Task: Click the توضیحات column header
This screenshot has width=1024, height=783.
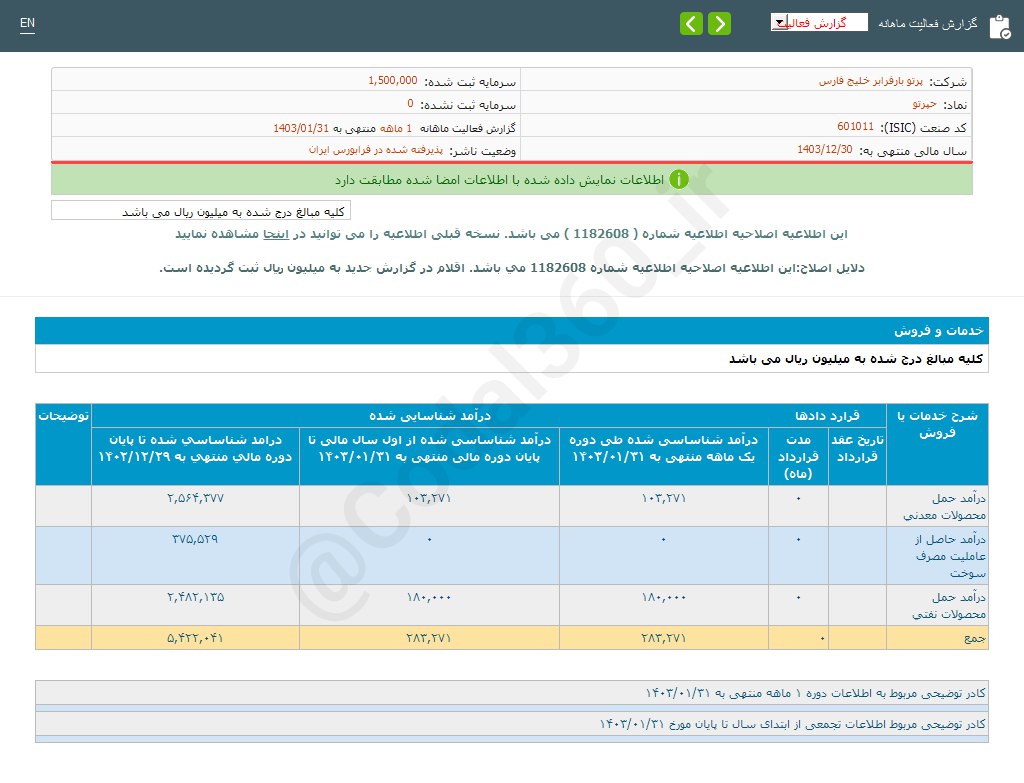Action: click(63, 415)
